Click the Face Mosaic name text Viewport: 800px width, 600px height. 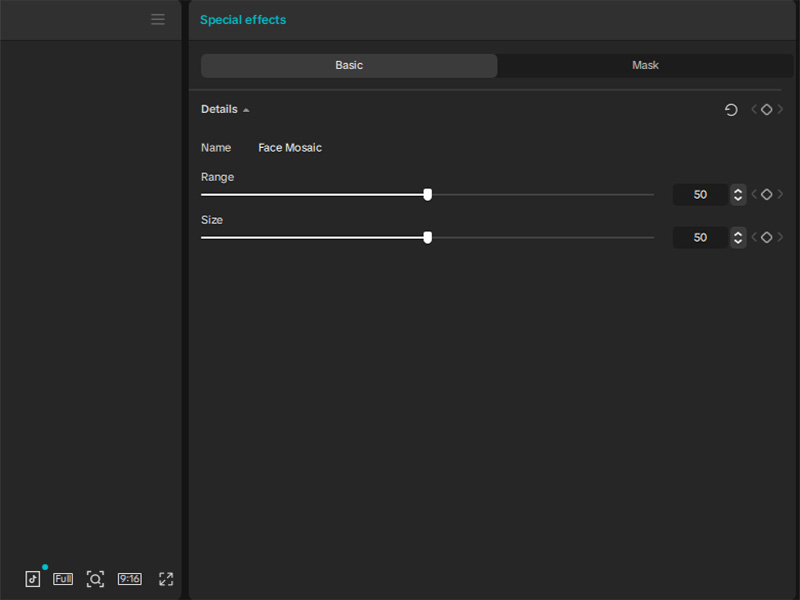coord(290,148)
